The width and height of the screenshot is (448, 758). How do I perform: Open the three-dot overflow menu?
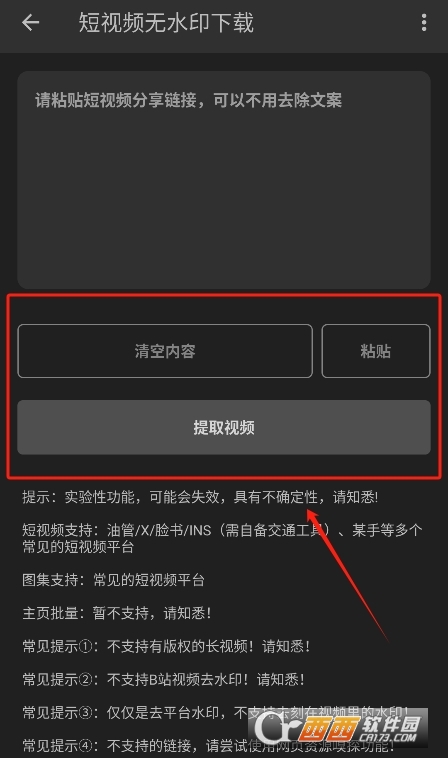click(x=424, y=22)
